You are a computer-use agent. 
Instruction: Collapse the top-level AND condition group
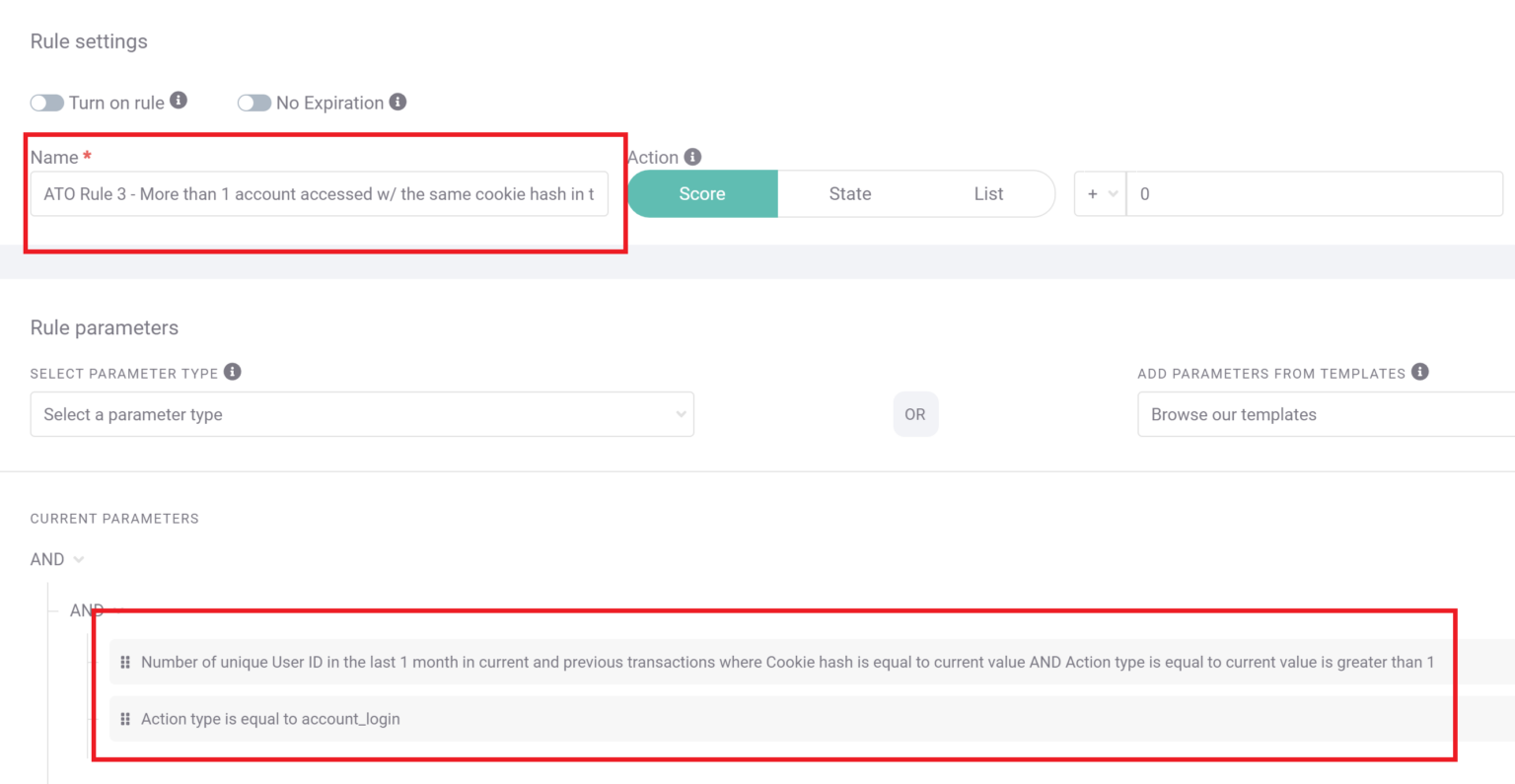[x=79, y=559]
